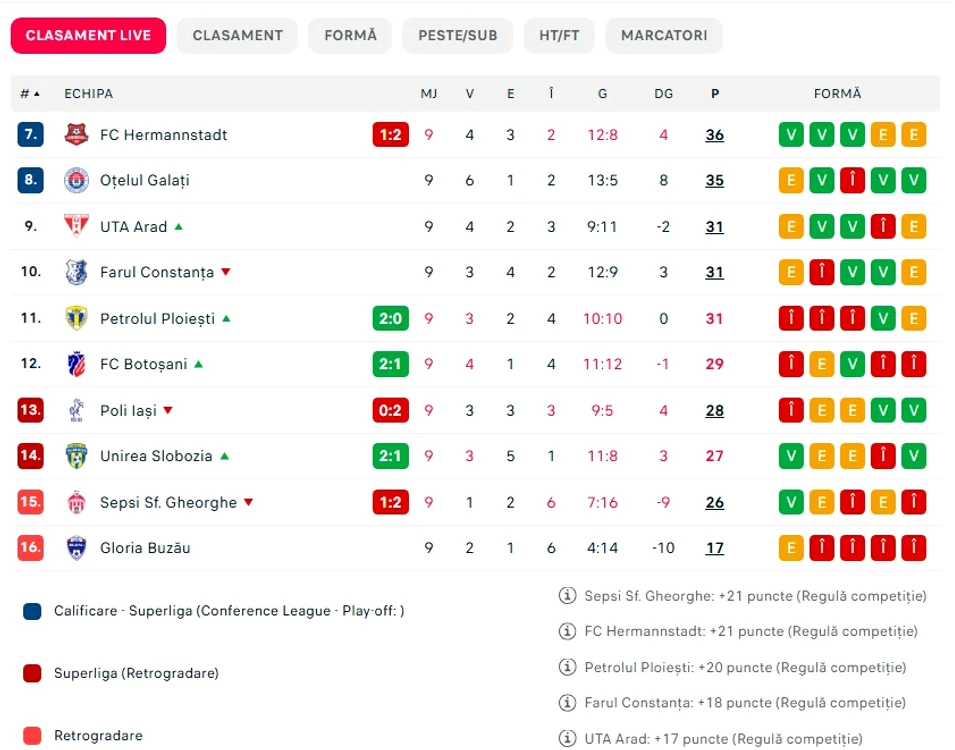Image resolution: width=955 pixels, height=750 pixels.
Task: Click position badge 7. for Hermannstadt
Action: pos(30,134)
